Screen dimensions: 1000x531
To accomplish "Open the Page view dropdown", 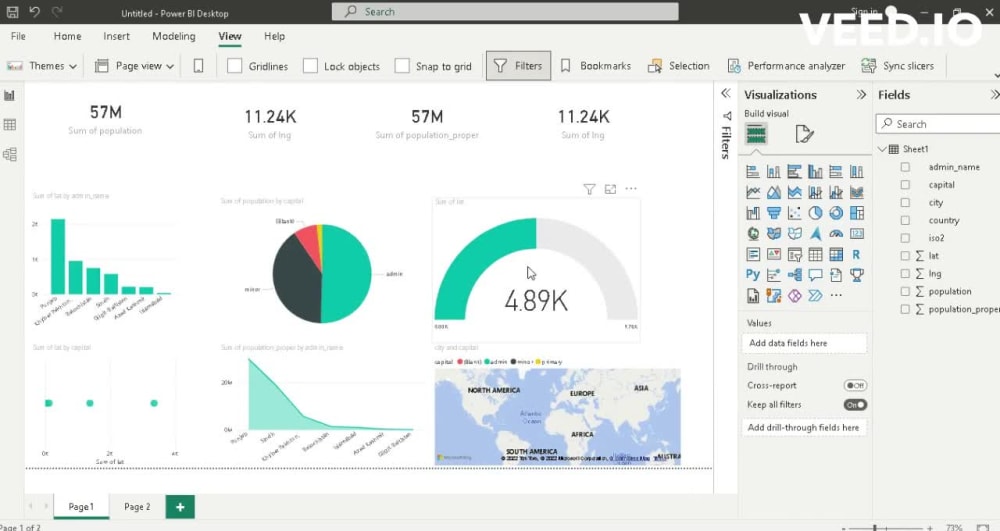I will 135,66.
